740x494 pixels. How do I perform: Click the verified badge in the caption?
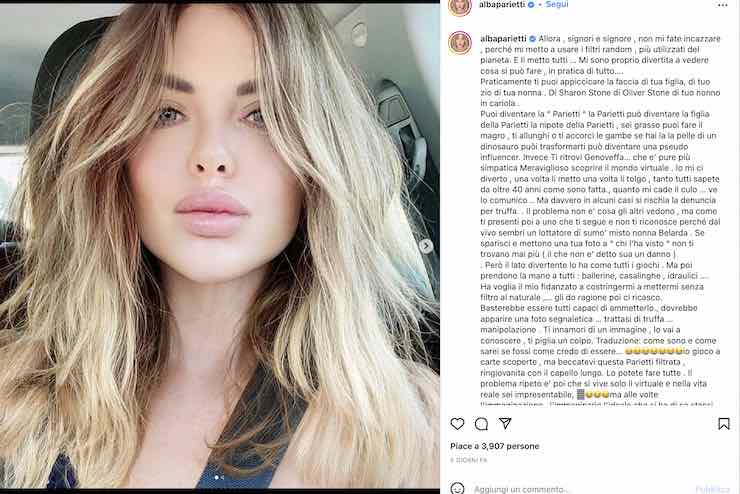coord(532,39)
